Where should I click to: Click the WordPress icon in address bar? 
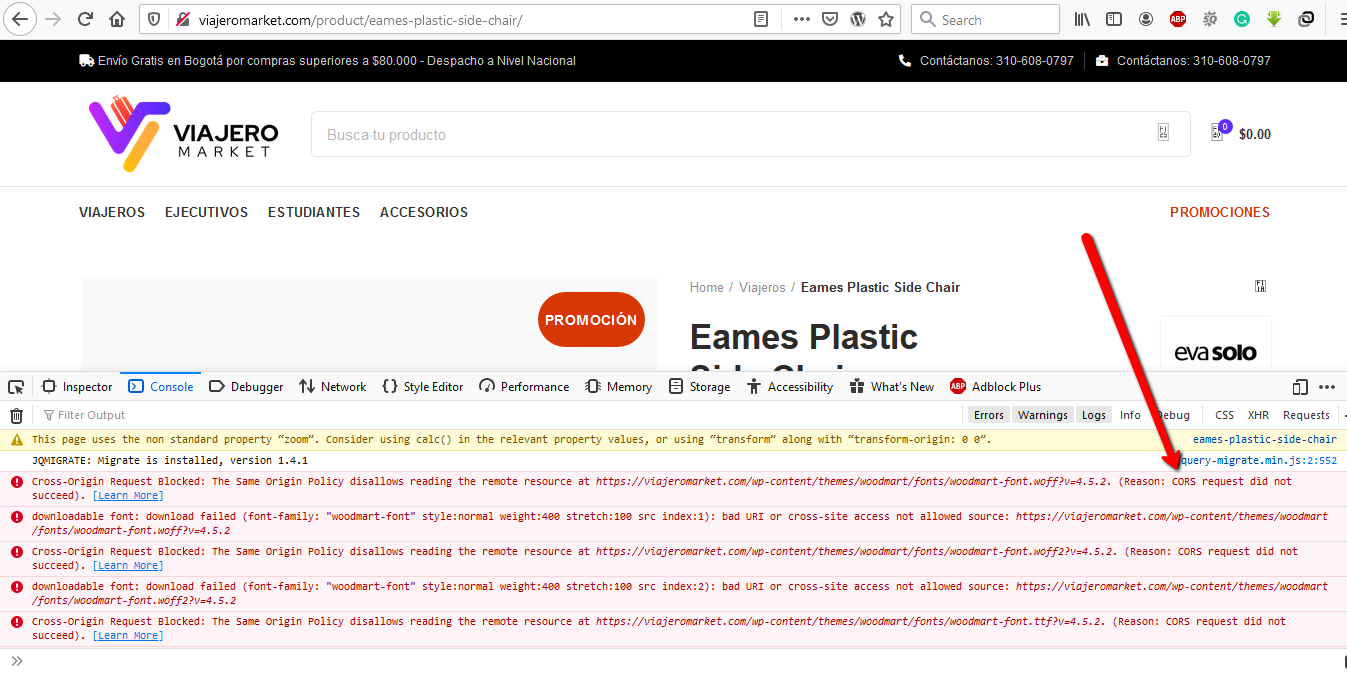click(x=858, y=19)
